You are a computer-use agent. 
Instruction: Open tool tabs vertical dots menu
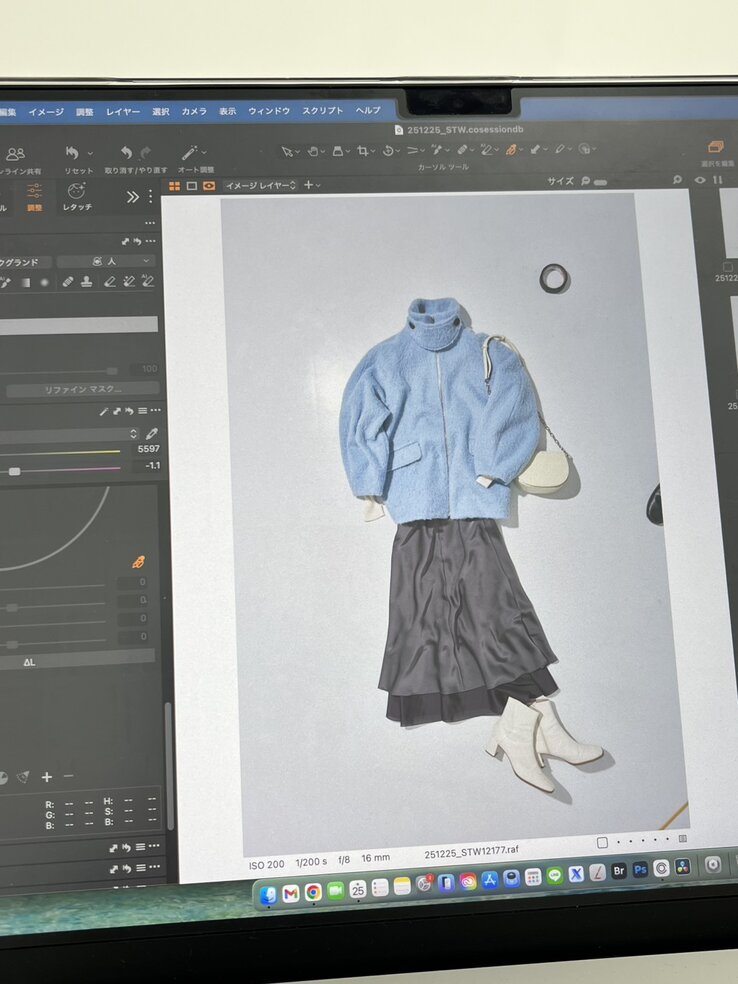click(x=151, y=196)
